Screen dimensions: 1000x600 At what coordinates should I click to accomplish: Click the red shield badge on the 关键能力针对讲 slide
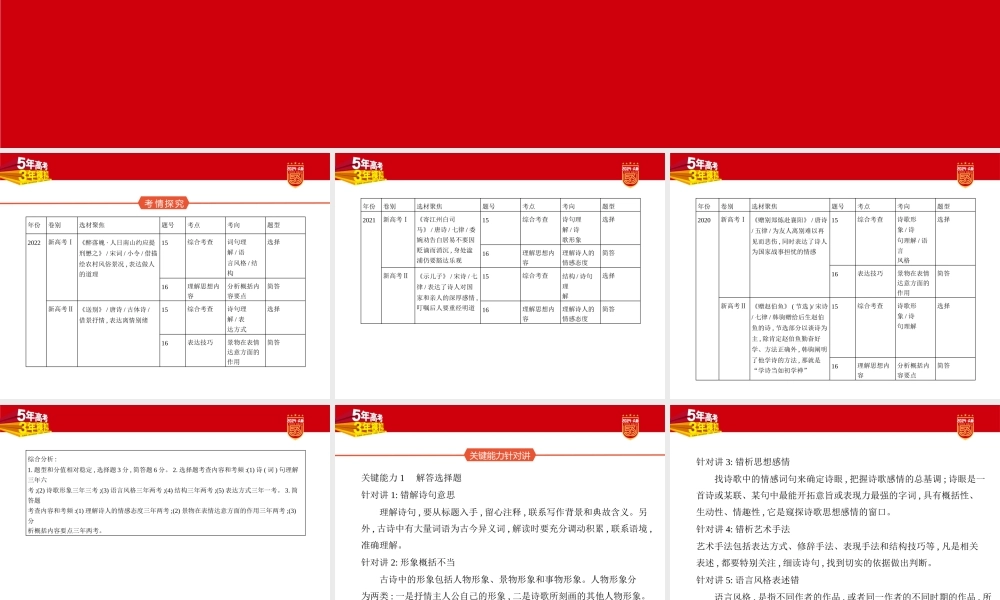pyautogui.click(x=629, y=426)
